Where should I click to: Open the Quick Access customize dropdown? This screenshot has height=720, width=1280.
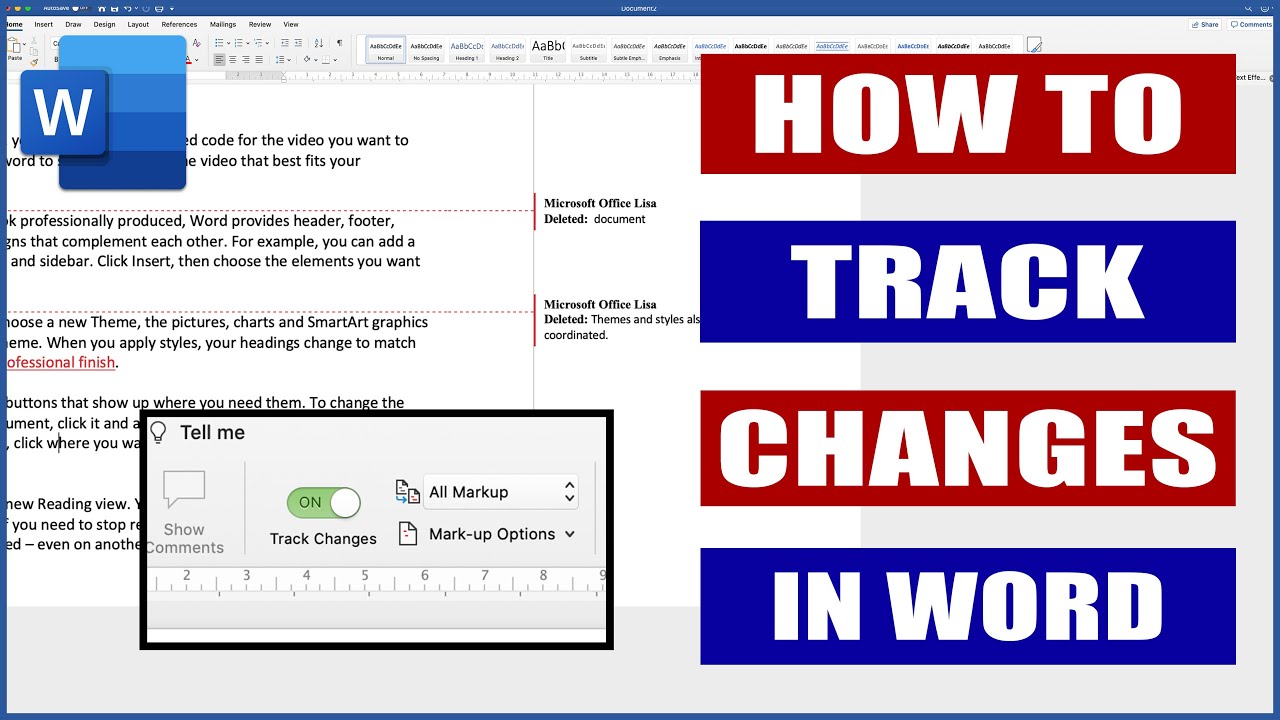coord(172,9)
